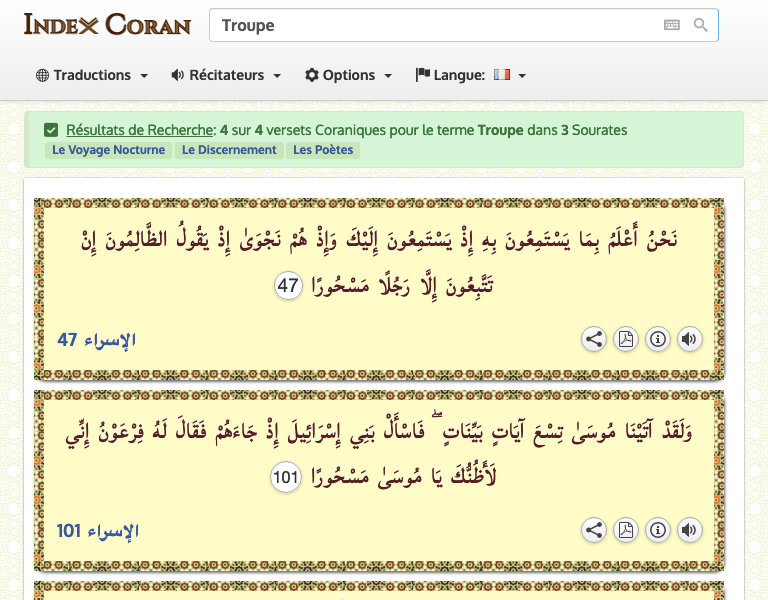Open PDF export for verse 47
The width and height of the screenshot is (768, 600).
tap(625, 339)
